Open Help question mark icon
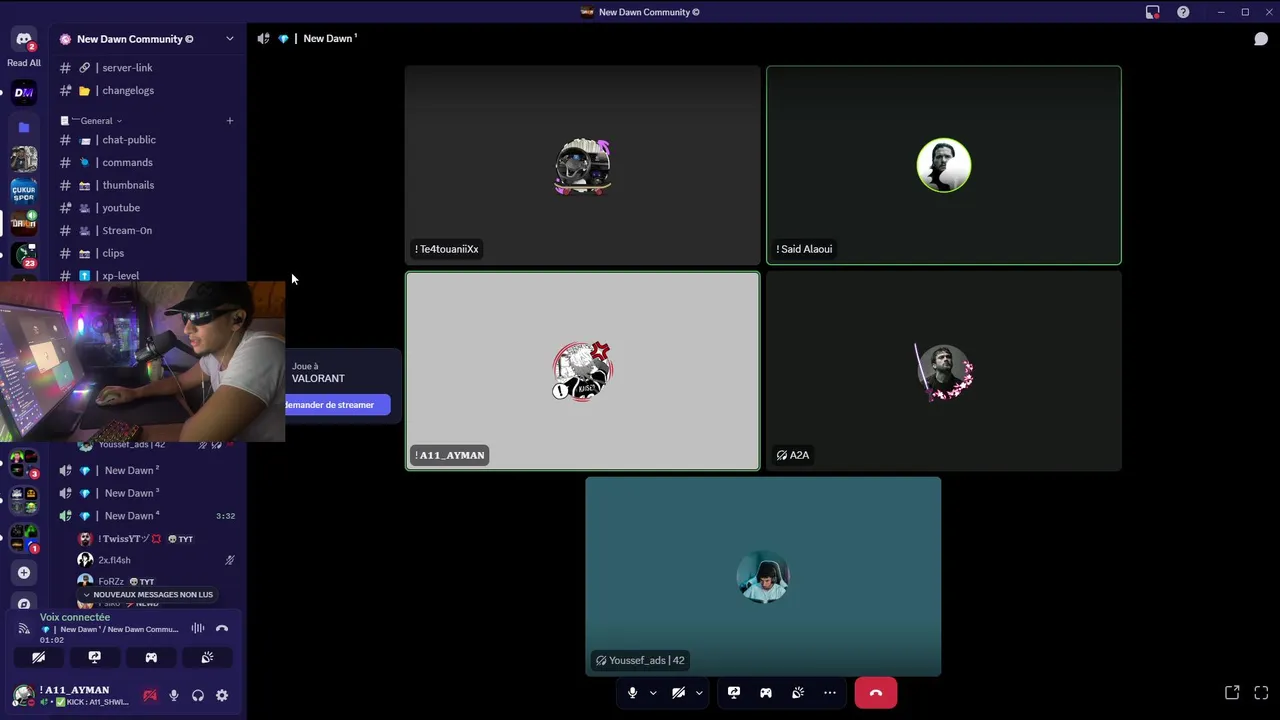This screenshot has height=720, width=1280. point(1183,12)
